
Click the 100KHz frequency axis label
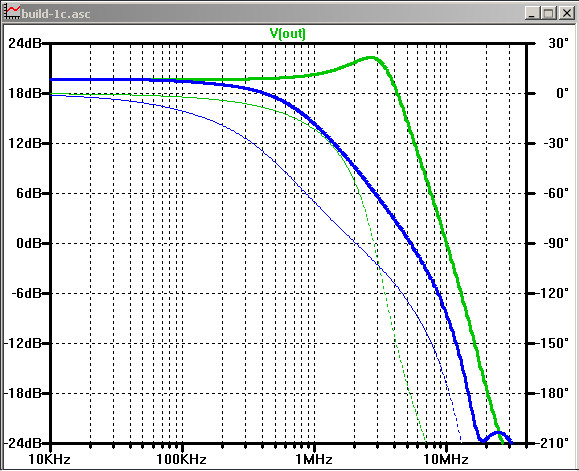click(181, 460)
